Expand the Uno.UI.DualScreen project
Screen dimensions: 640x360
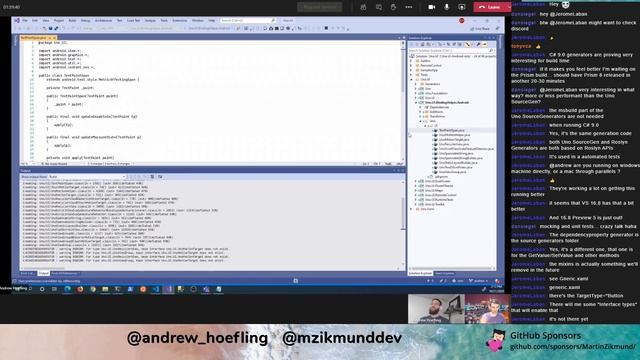tap(416, 181)
